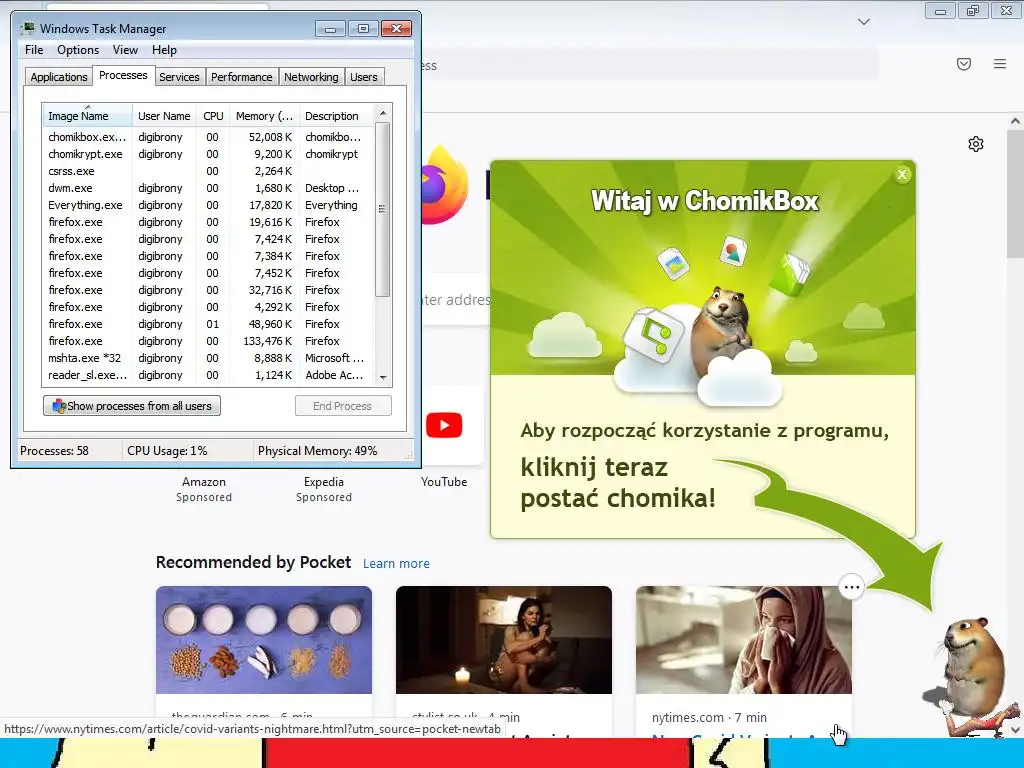The height and width of the screenshot is (768, 1024).
Task: Open the File menu in Task Manager
Action: [x=34, y=50]
